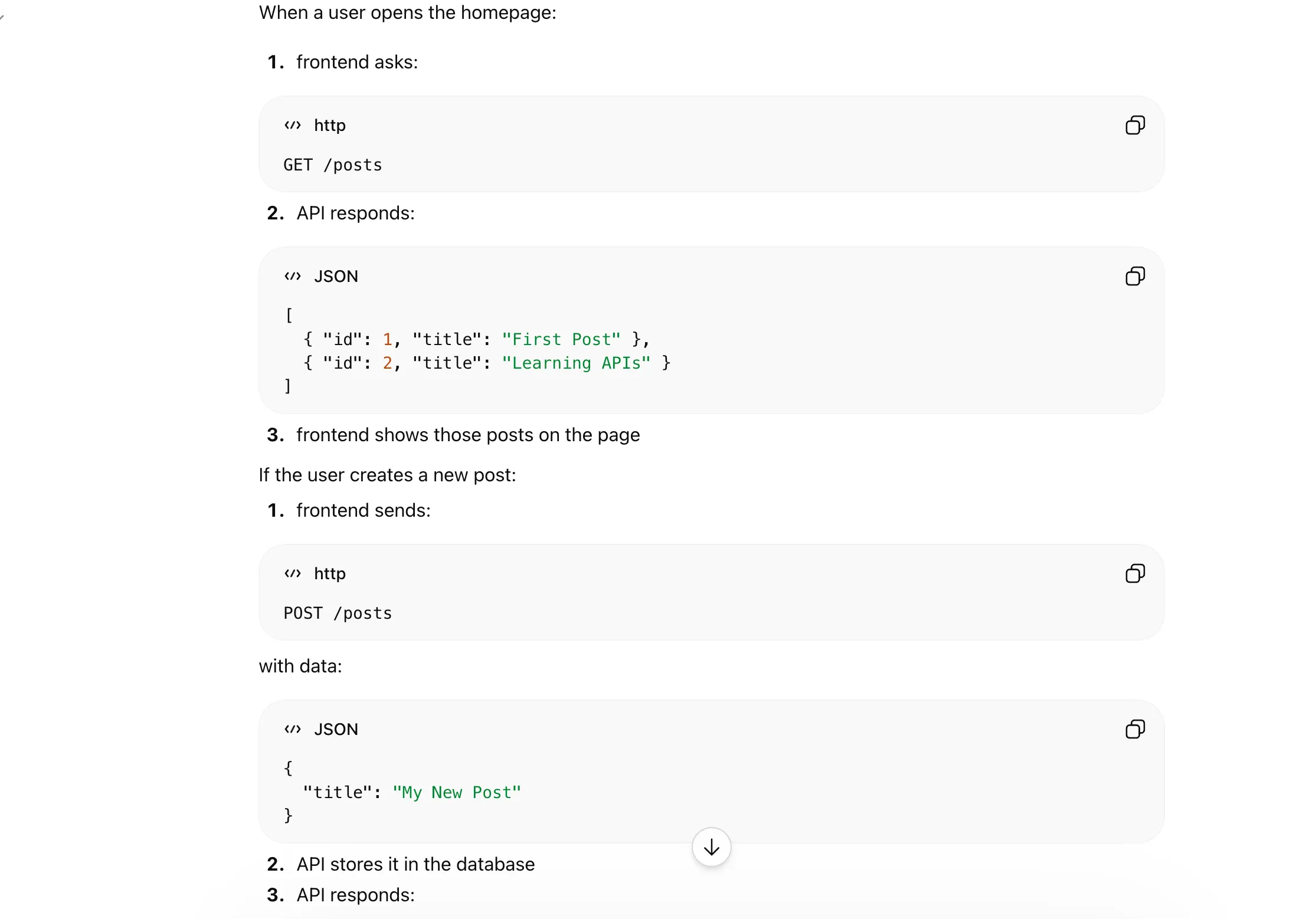
Task: Click code icon in GET /posts block
Action: point(293,125)
